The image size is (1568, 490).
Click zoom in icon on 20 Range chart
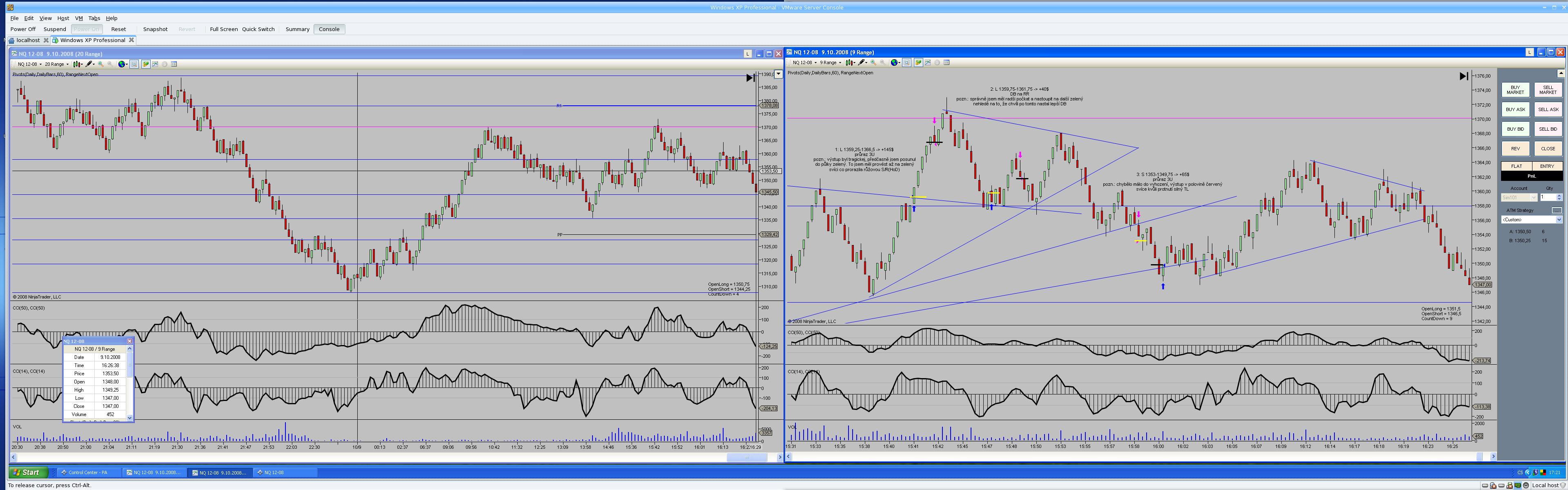[x=100, y=64]
